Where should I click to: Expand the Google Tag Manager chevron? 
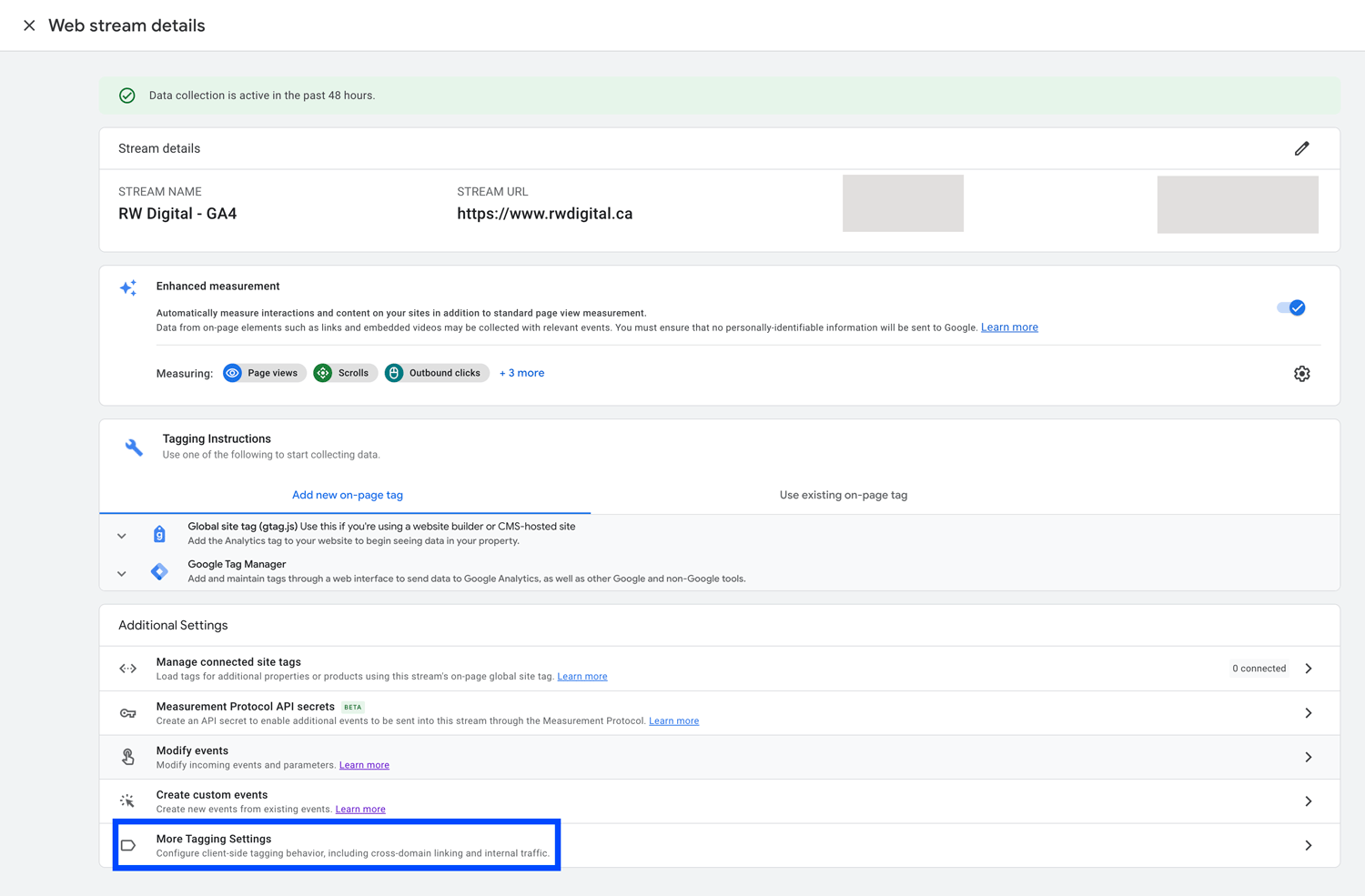pos(121,574)
